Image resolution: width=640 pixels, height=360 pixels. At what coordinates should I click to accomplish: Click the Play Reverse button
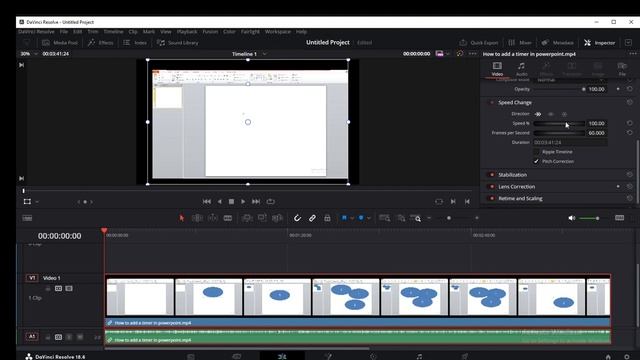point(220,201)
